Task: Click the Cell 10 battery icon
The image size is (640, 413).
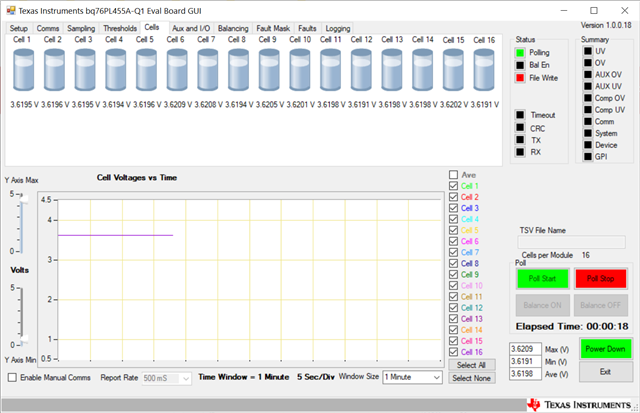Action: (x=300, y=70)
